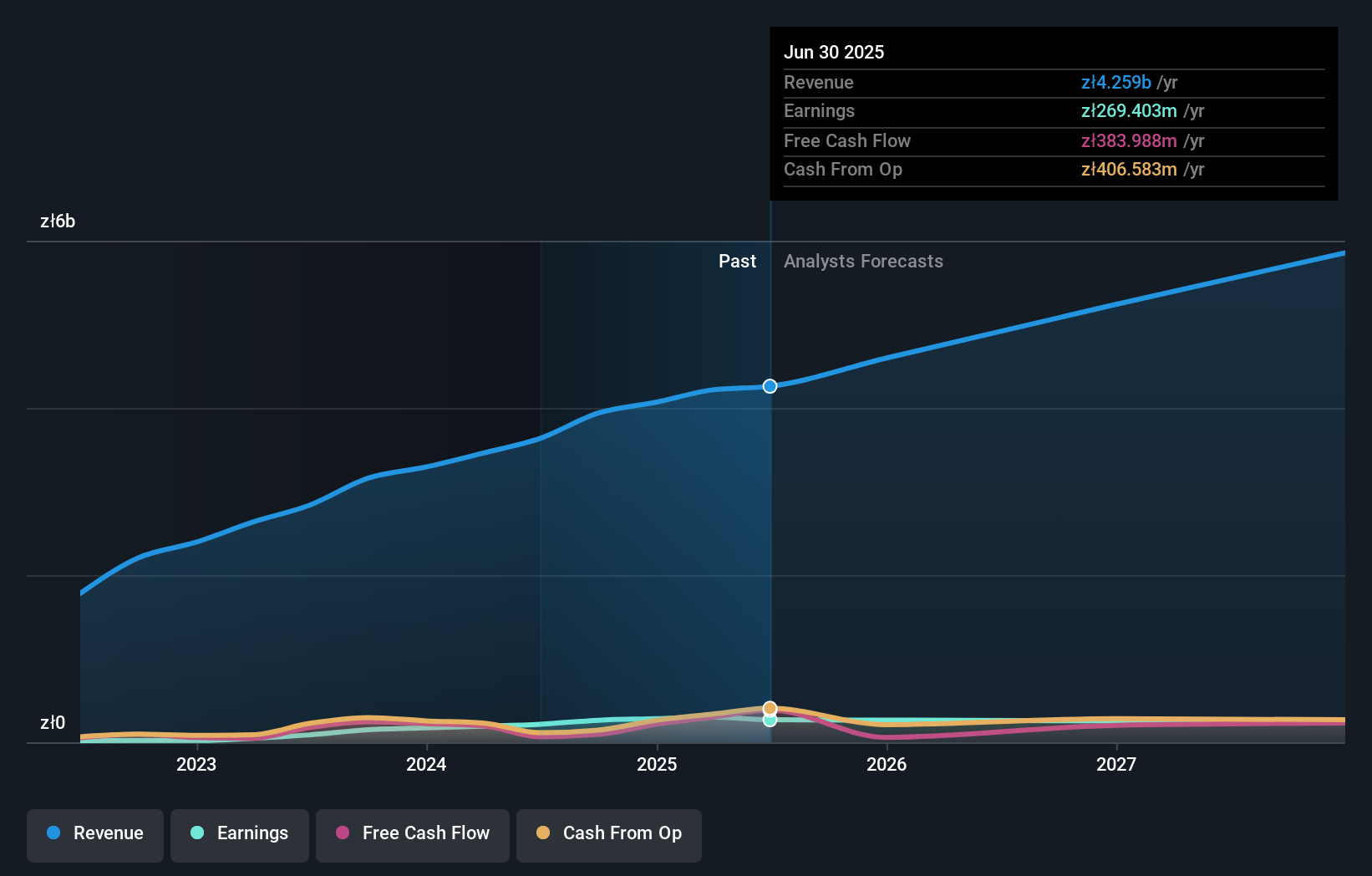Toggle off the Free Cash Flow series
The image size is (1372, 876).
point(412,834)
